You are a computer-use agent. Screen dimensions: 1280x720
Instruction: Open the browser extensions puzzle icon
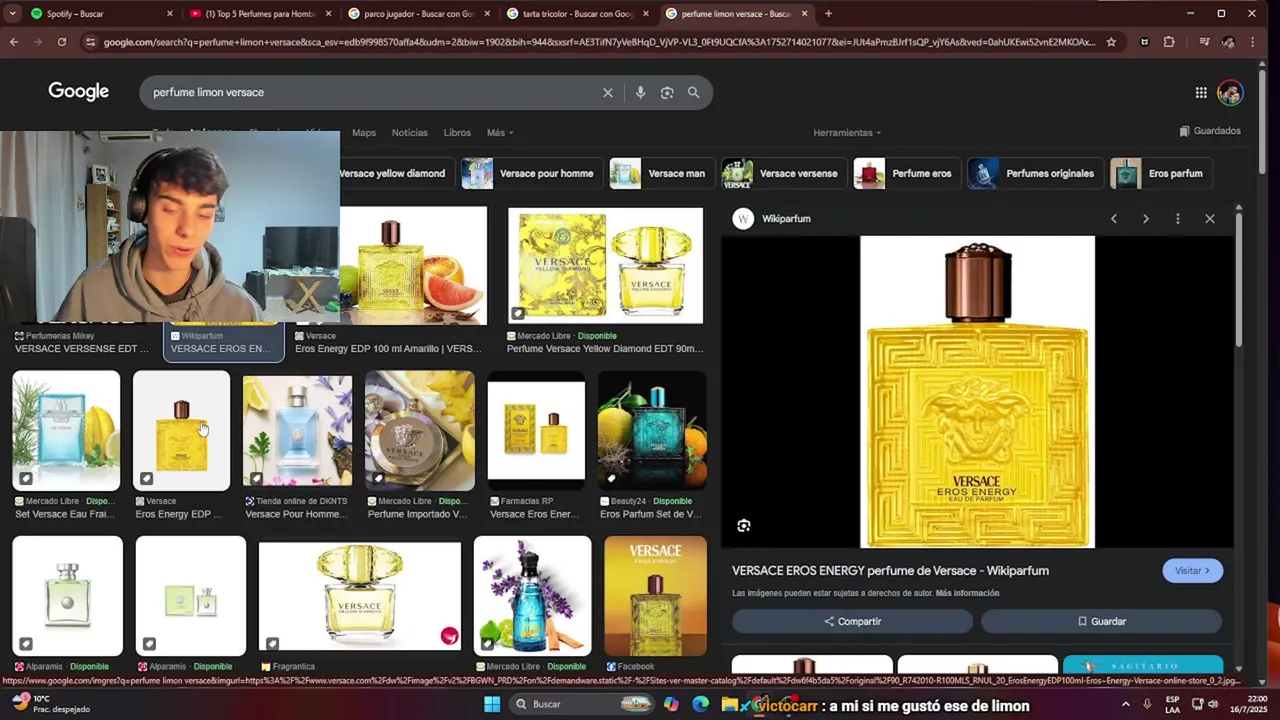pyautogui.click(x=1169, y=42)
